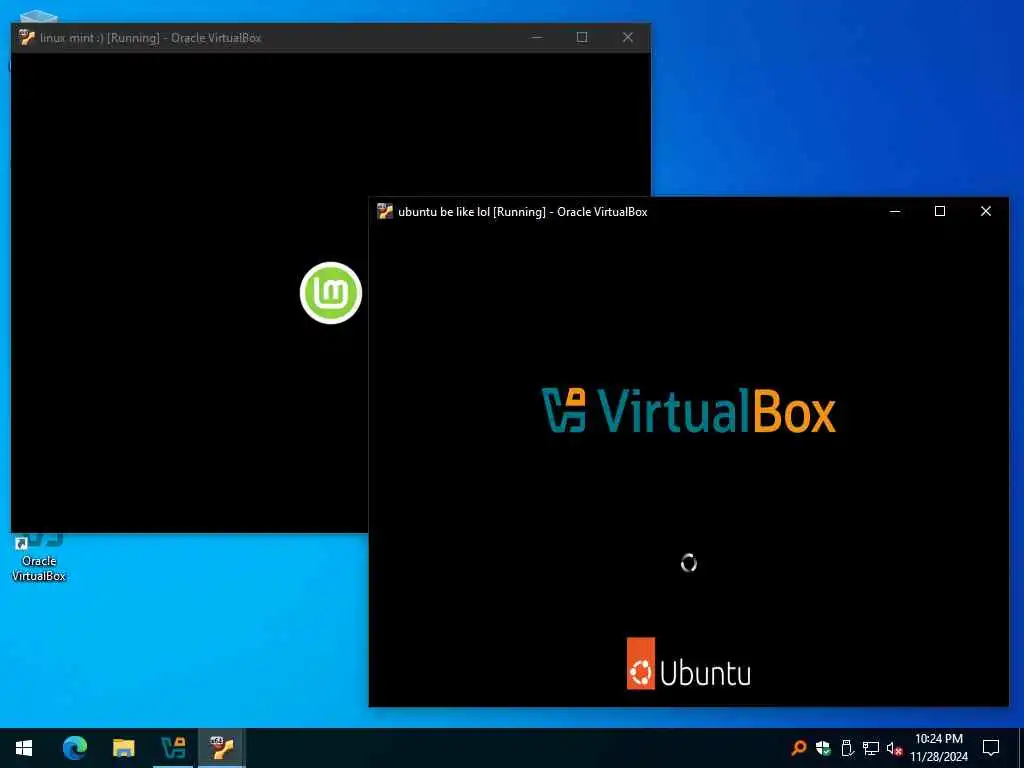
Task: Switch to VirtualBox Manager taskbar icon
Action: pyautogui.click(x=173, y=748)
